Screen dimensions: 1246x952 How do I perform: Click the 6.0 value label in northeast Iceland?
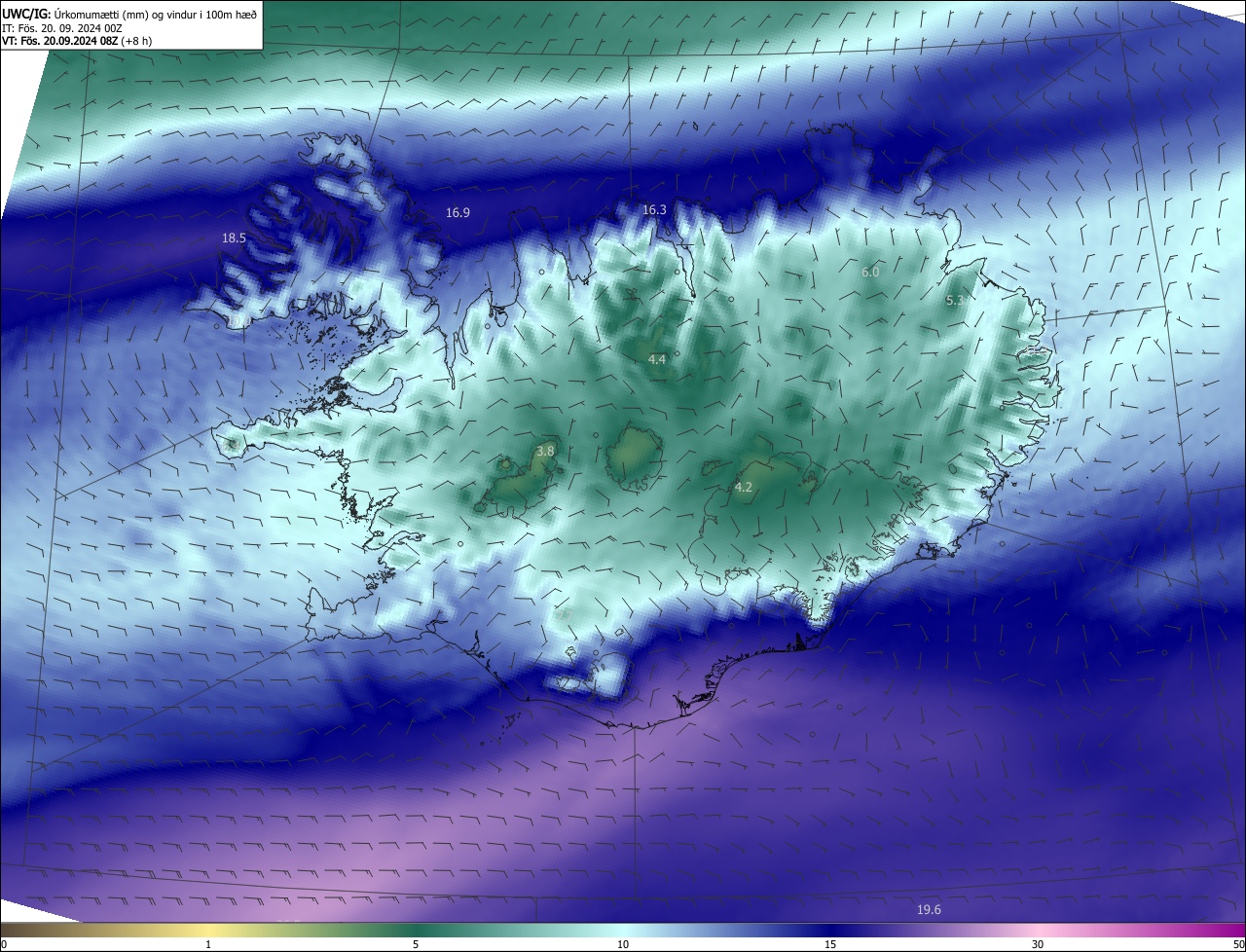tap(870, 272)
